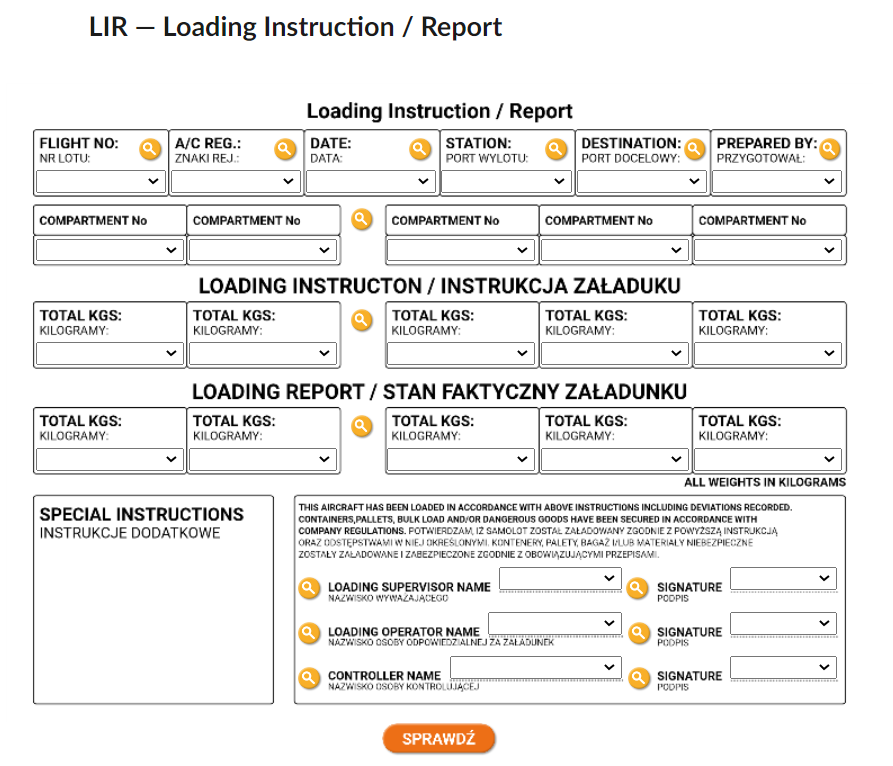893x766 pixels.
Task: Expand the leftmost COMPARTMENT No dropdown
Action: pos(109,250)
